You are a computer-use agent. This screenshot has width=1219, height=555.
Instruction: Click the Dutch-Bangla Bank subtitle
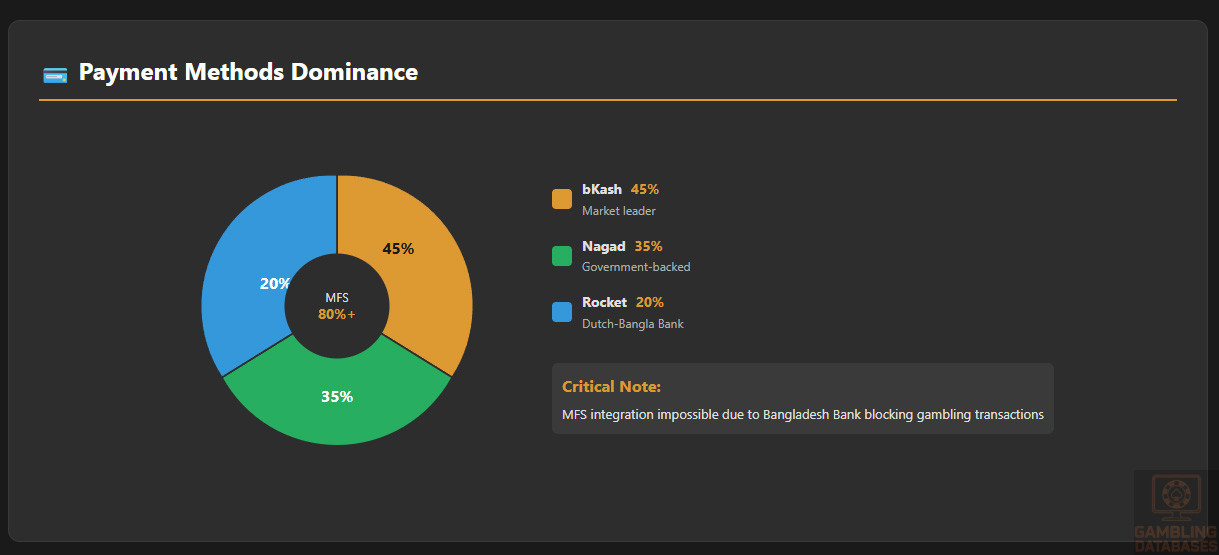click(633, 324)
